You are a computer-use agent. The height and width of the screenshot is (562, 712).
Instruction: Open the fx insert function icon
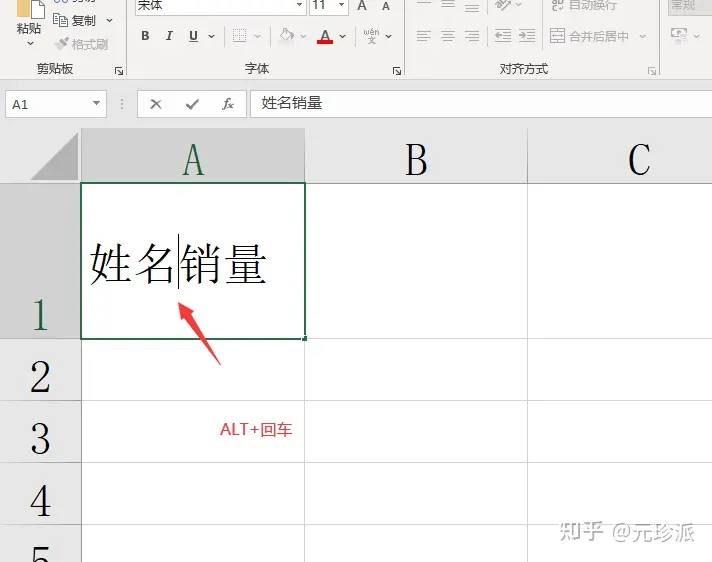228,104
